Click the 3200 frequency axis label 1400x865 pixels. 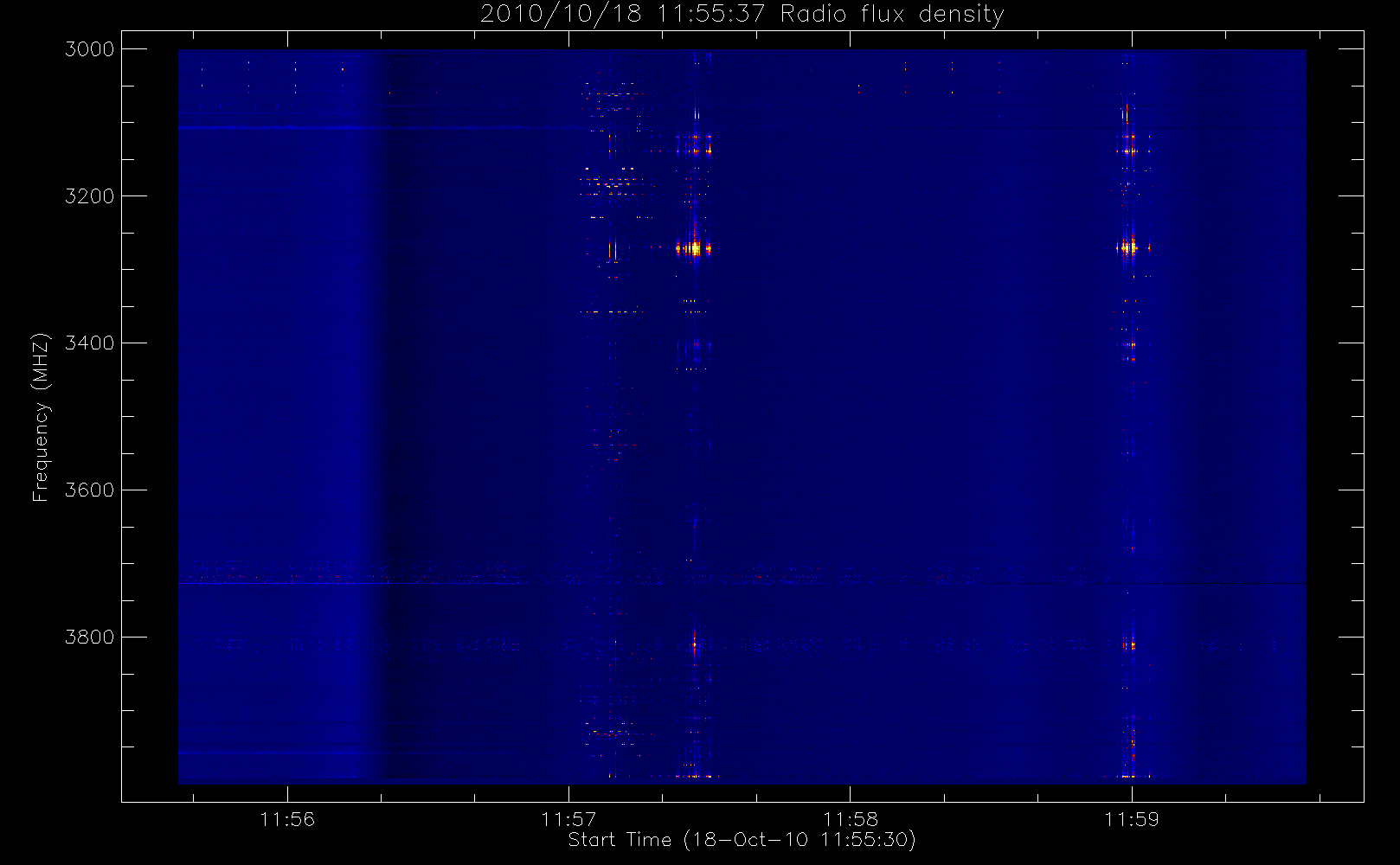(89, 196)
